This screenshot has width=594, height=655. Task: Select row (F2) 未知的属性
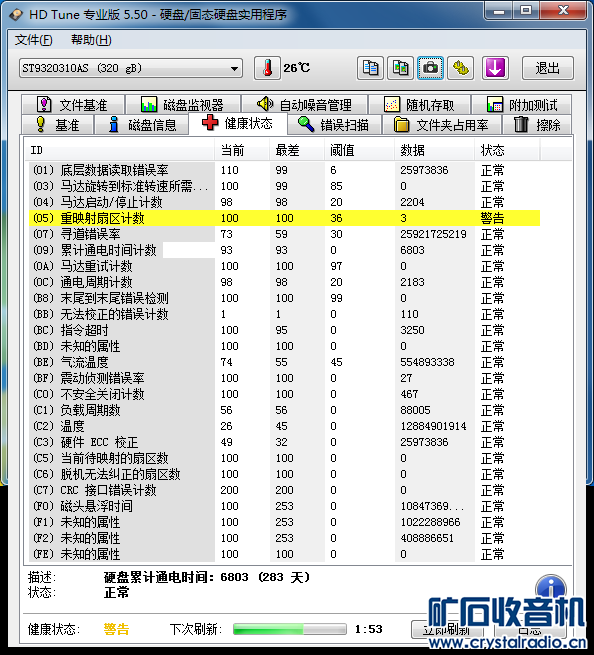tap(284, 538)
